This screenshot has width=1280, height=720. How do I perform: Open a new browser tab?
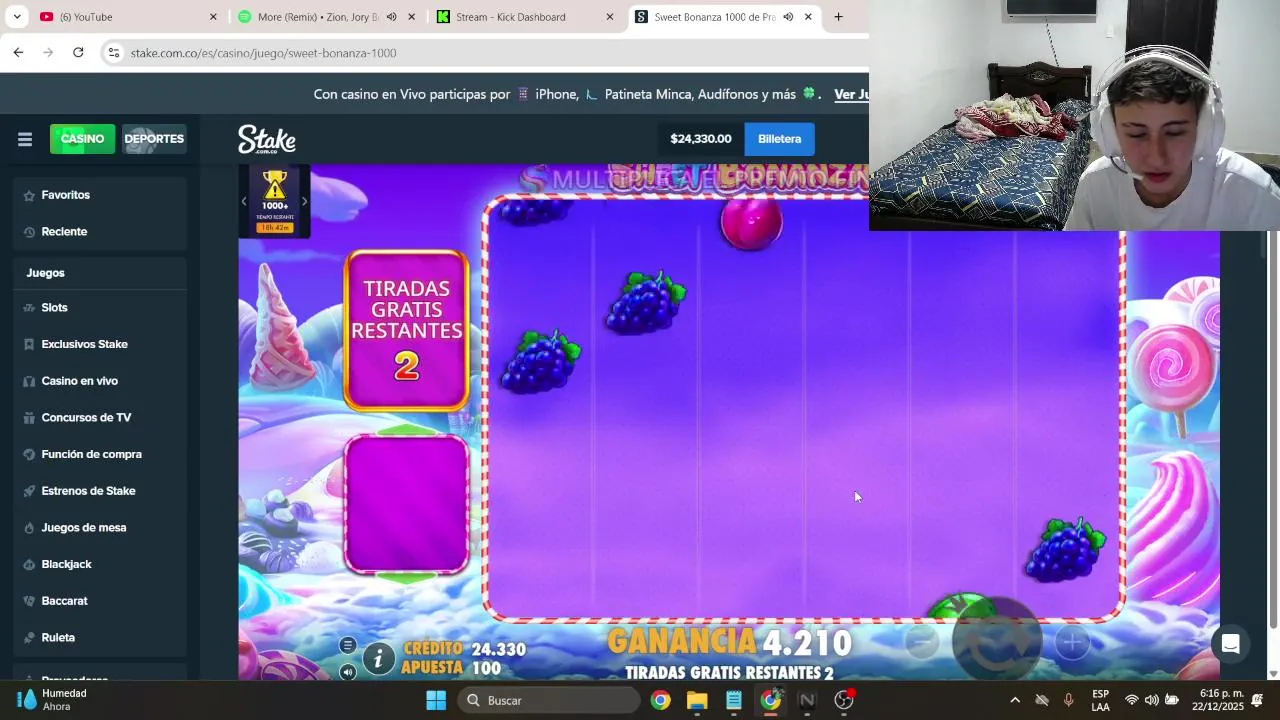[838, 17]
